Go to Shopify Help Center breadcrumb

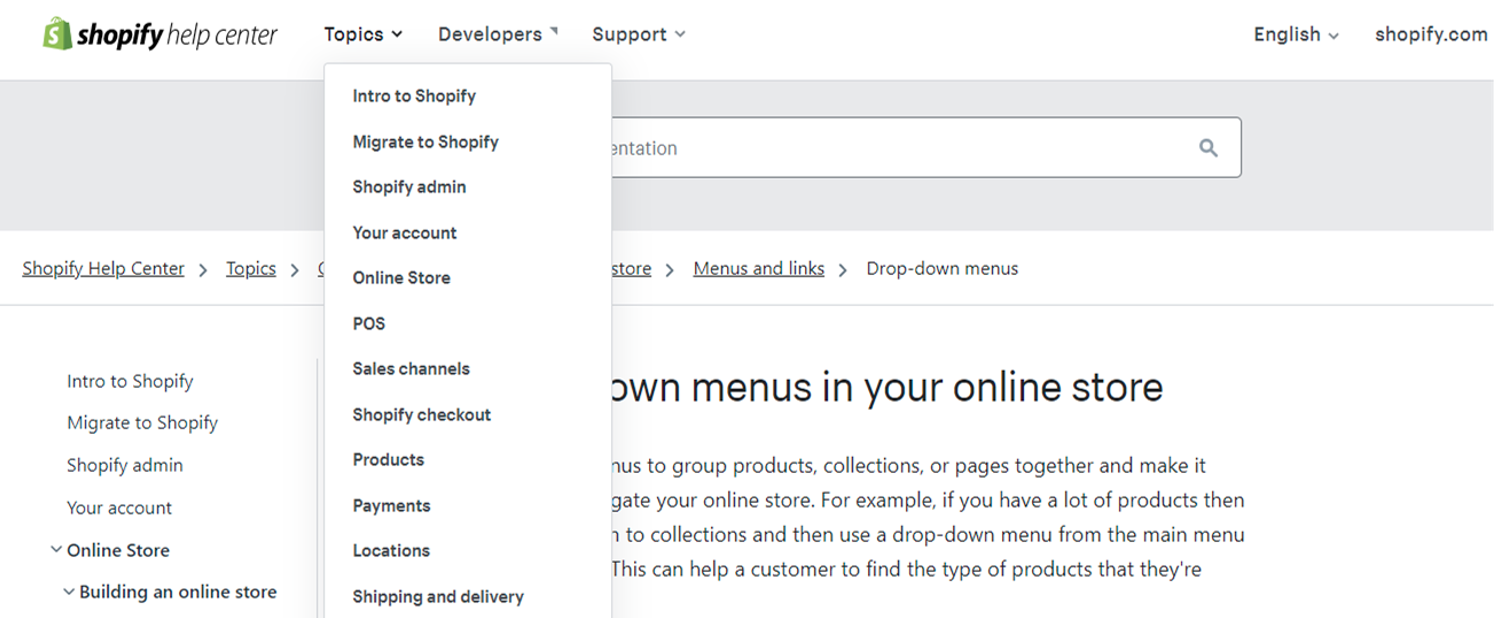[103, 269]
